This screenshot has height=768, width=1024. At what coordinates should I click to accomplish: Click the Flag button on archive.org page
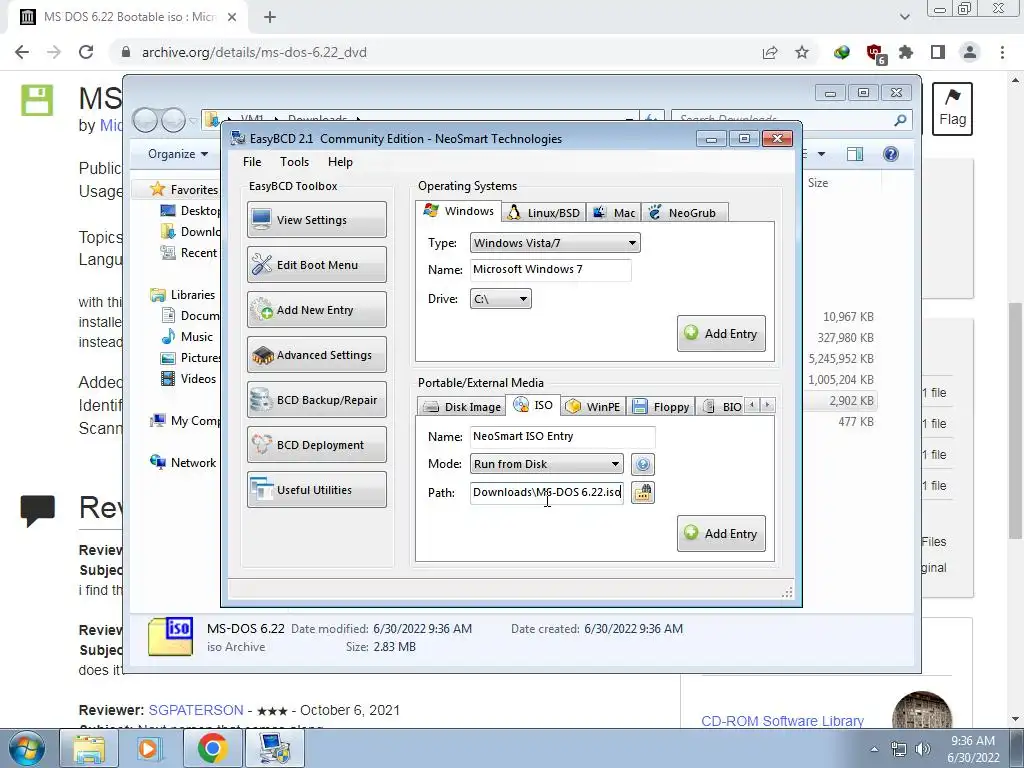pos(952,109)
